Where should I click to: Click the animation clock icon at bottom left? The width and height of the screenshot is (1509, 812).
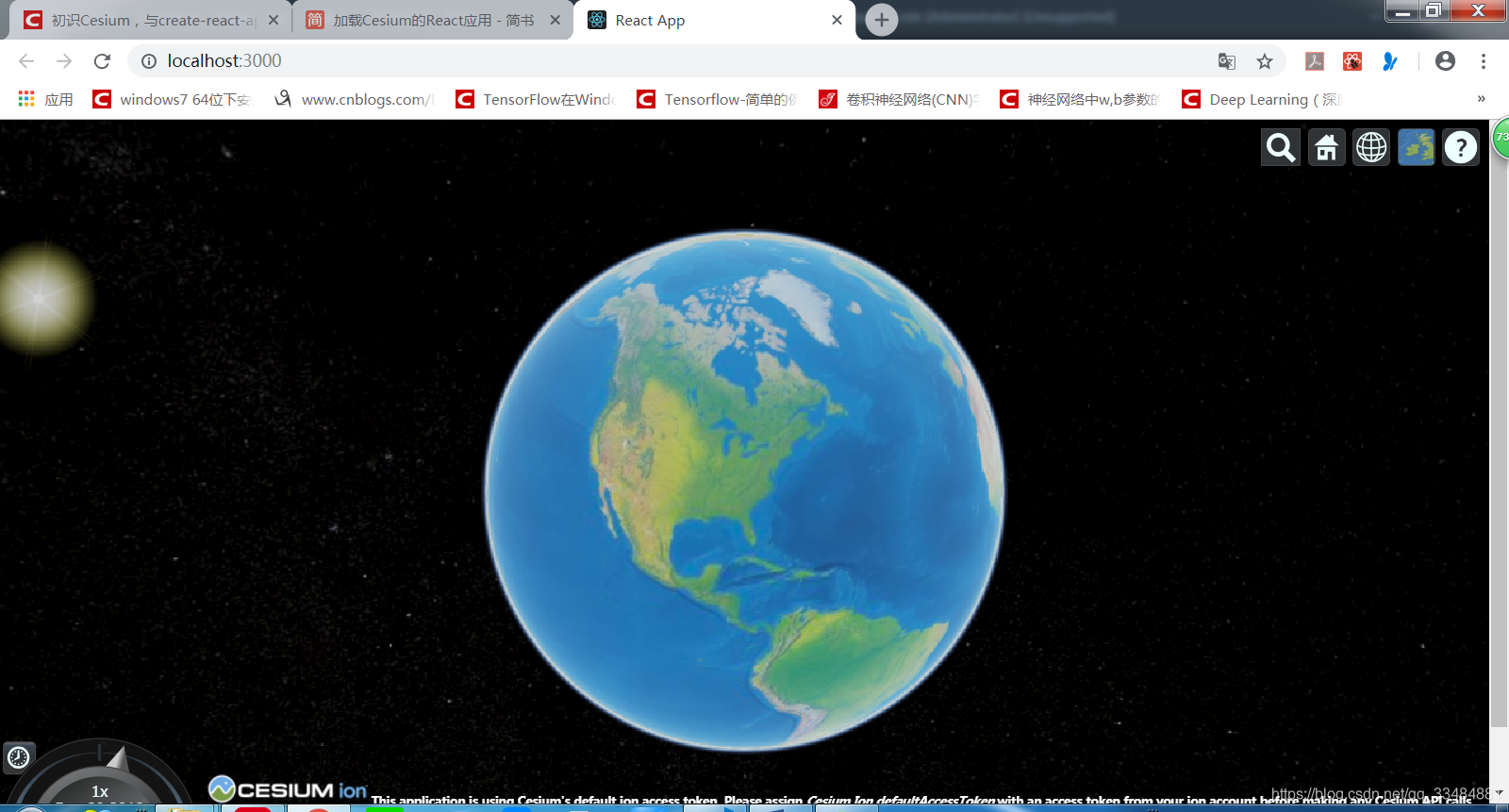(x=19, y=756)
